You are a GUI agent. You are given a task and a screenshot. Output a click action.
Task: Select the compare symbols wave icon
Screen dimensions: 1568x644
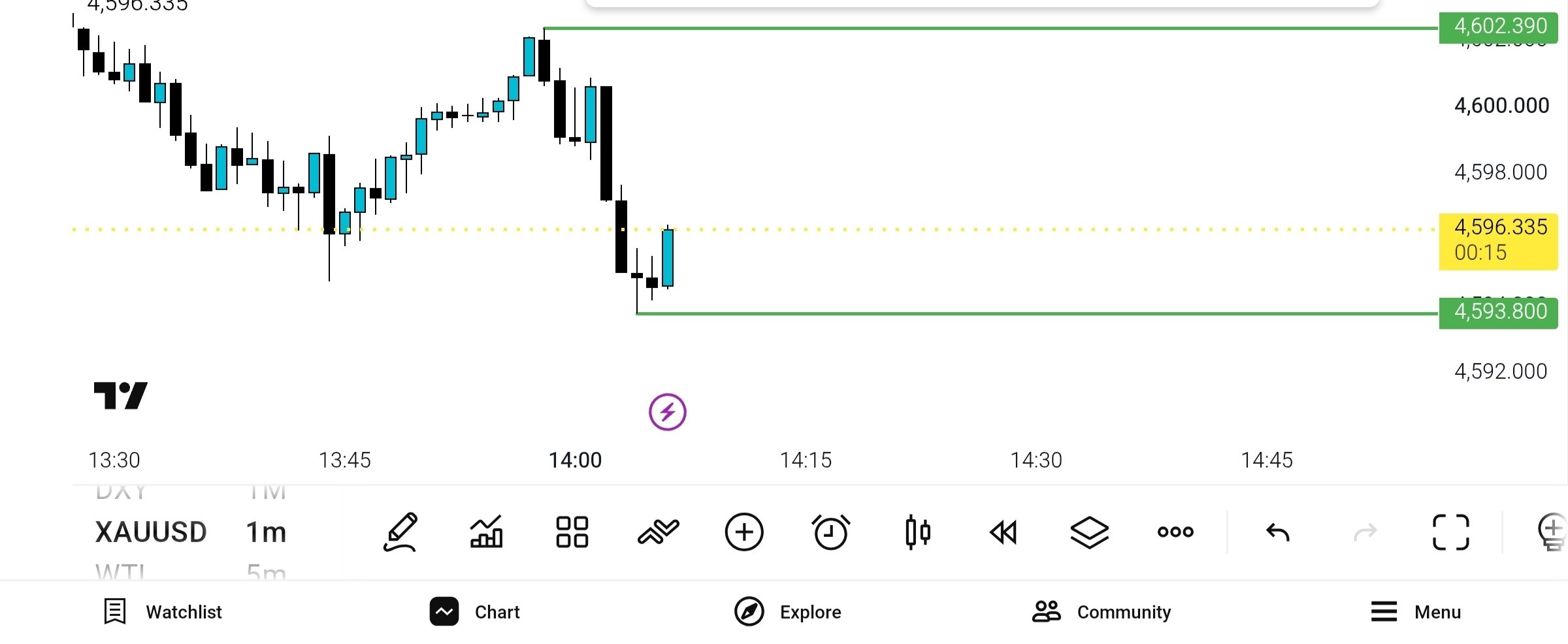(x=658, y=532)
